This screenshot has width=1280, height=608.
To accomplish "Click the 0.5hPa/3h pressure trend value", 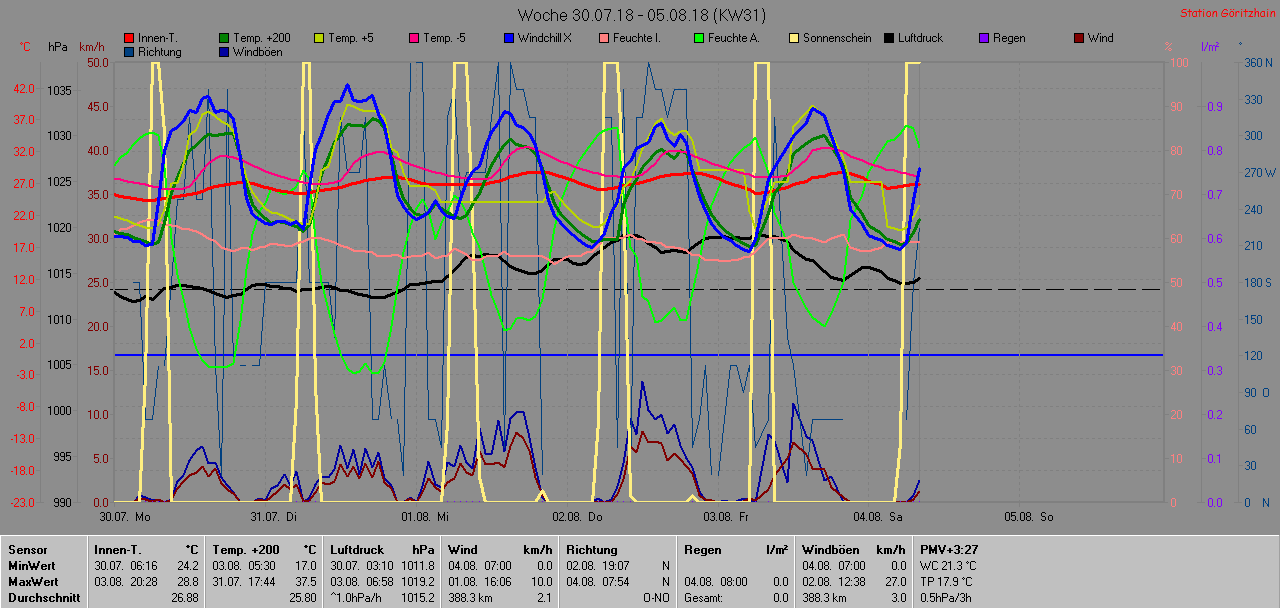I will [x=947, y=597].
